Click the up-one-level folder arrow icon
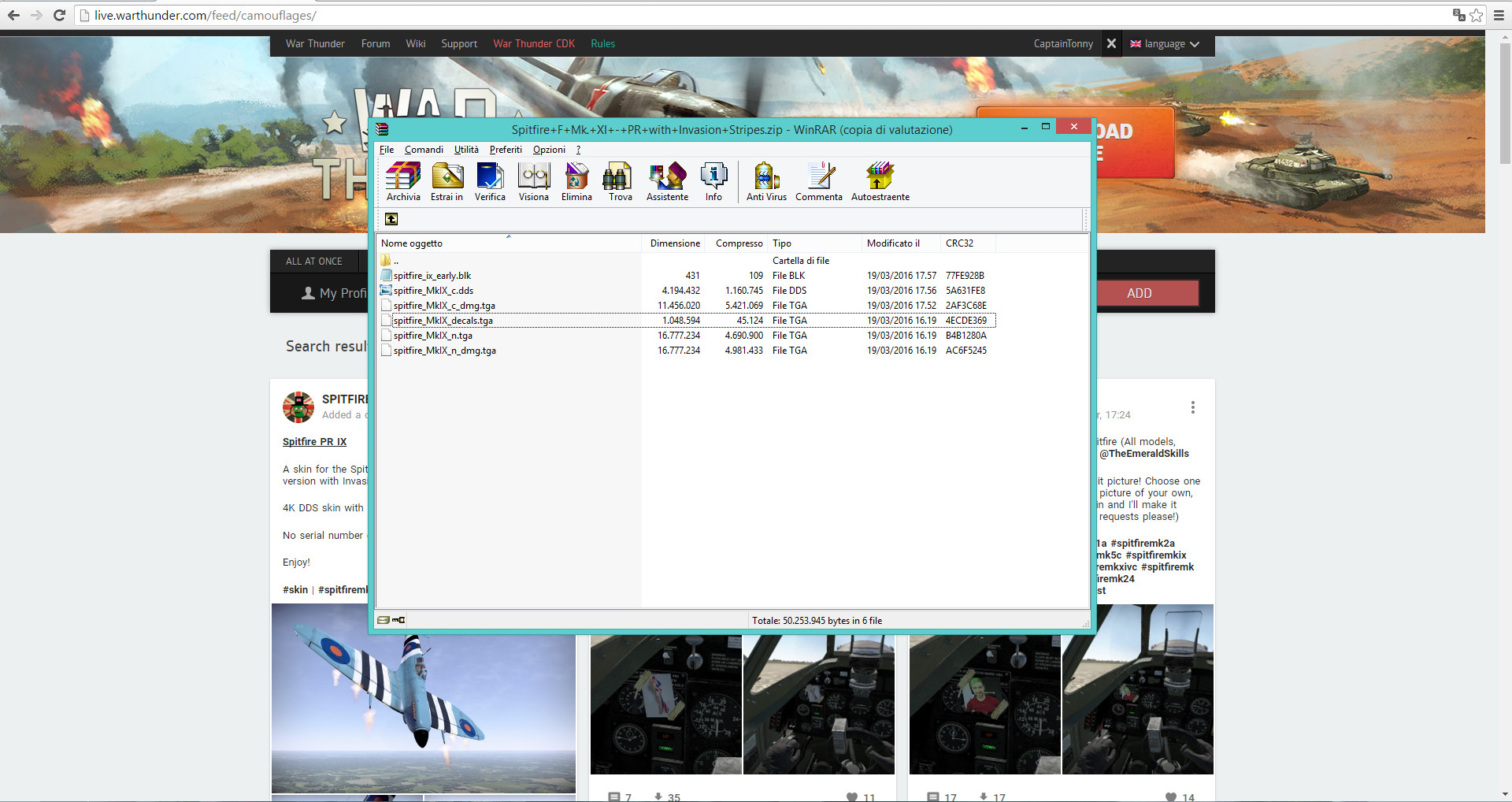The image size is (1512, 802). point(391,219)
